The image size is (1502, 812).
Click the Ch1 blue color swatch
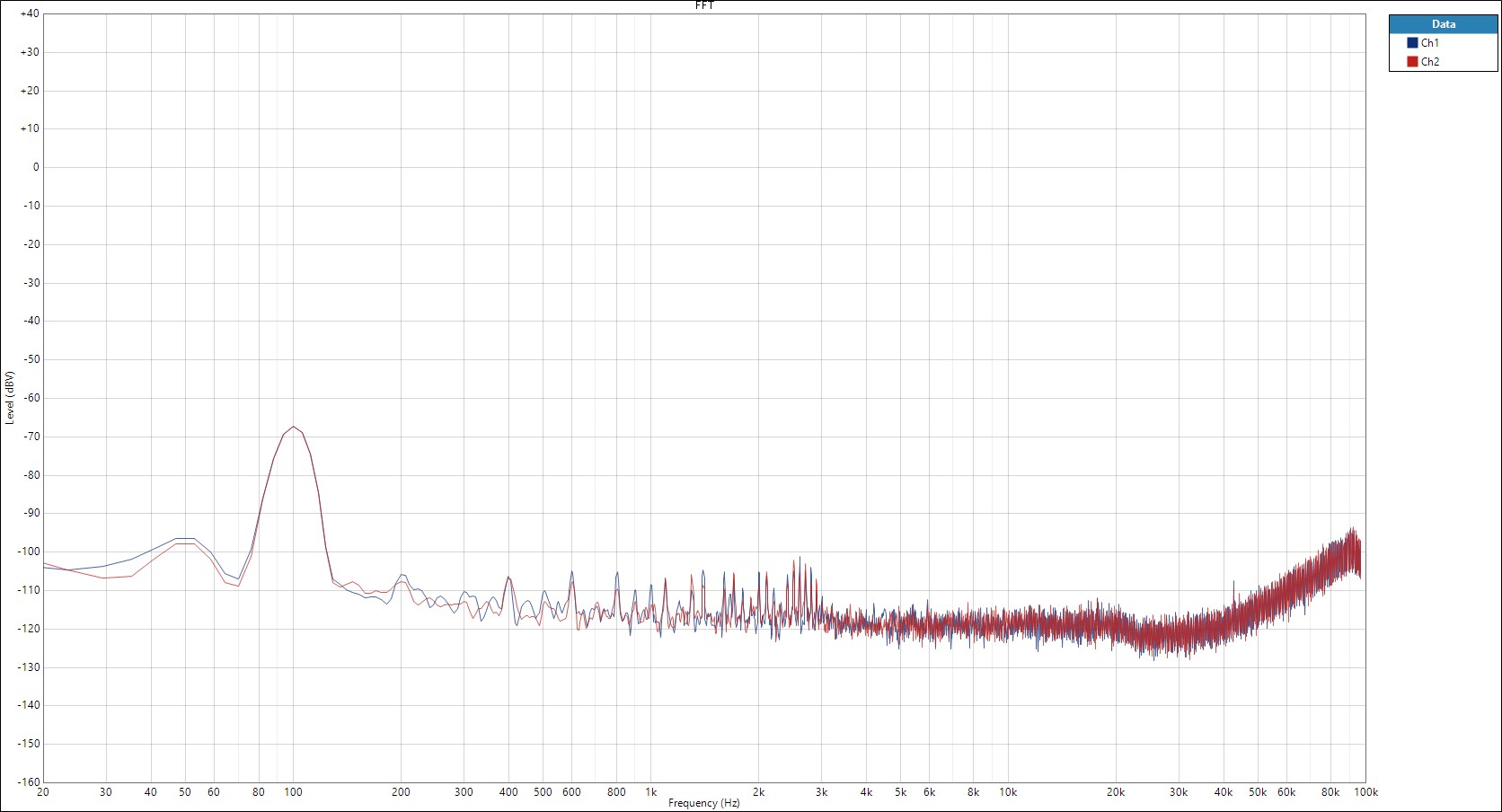point(1412,43)
